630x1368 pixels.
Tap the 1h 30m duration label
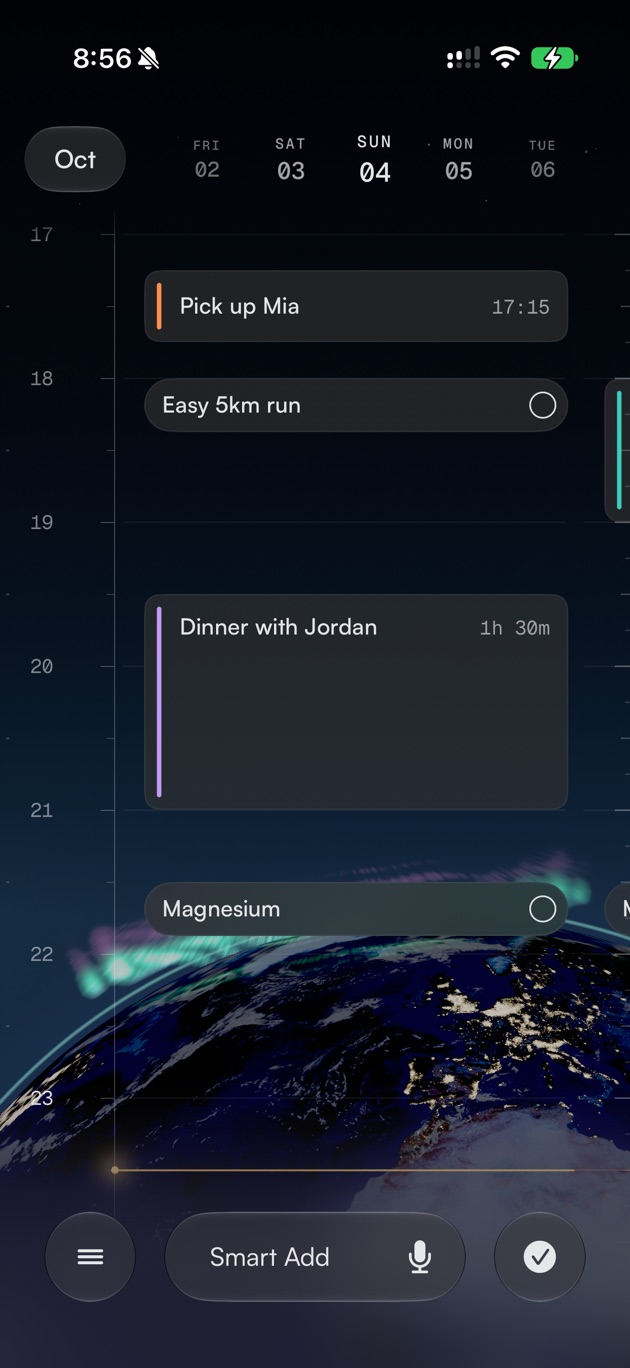tap(515, 628)
